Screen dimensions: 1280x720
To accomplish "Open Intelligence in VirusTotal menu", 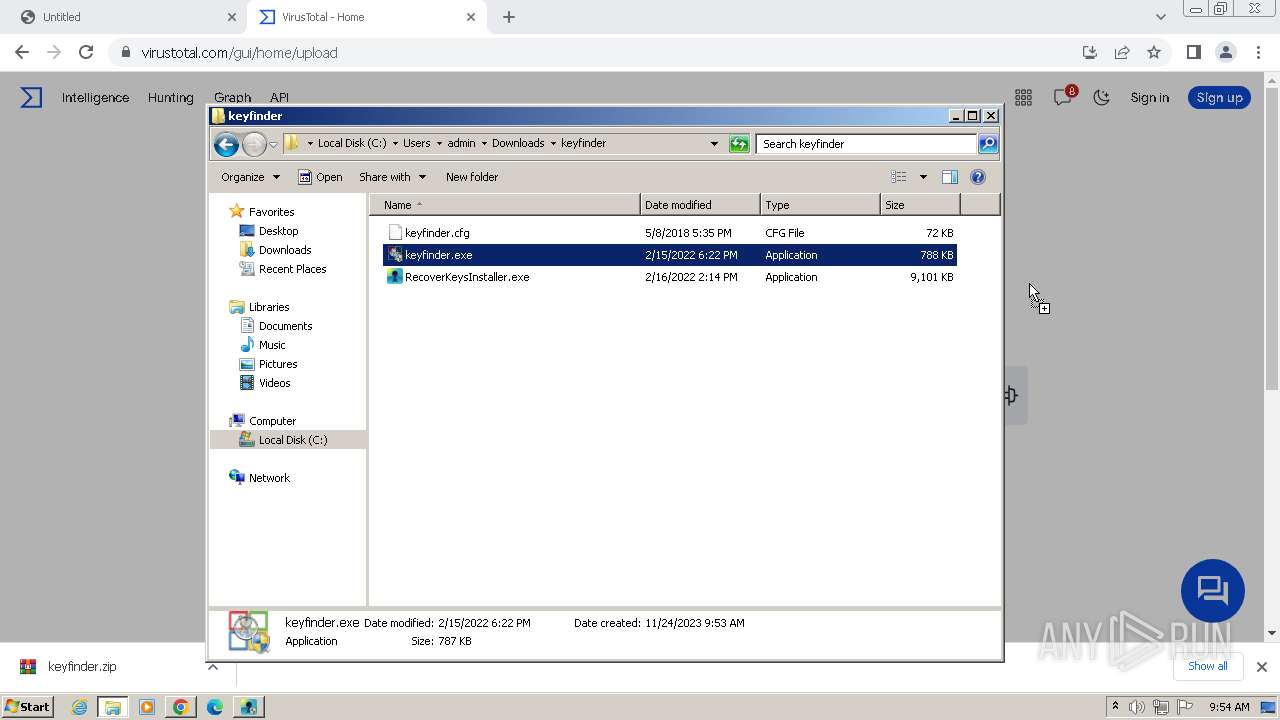I will pyautogui.click(x=95, y=98).
